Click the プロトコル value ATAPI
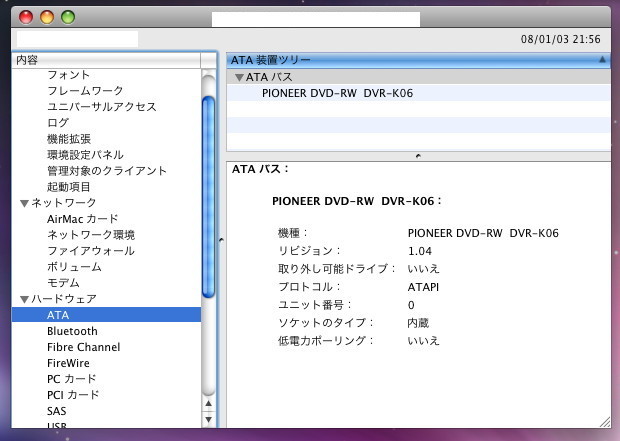 423,287
